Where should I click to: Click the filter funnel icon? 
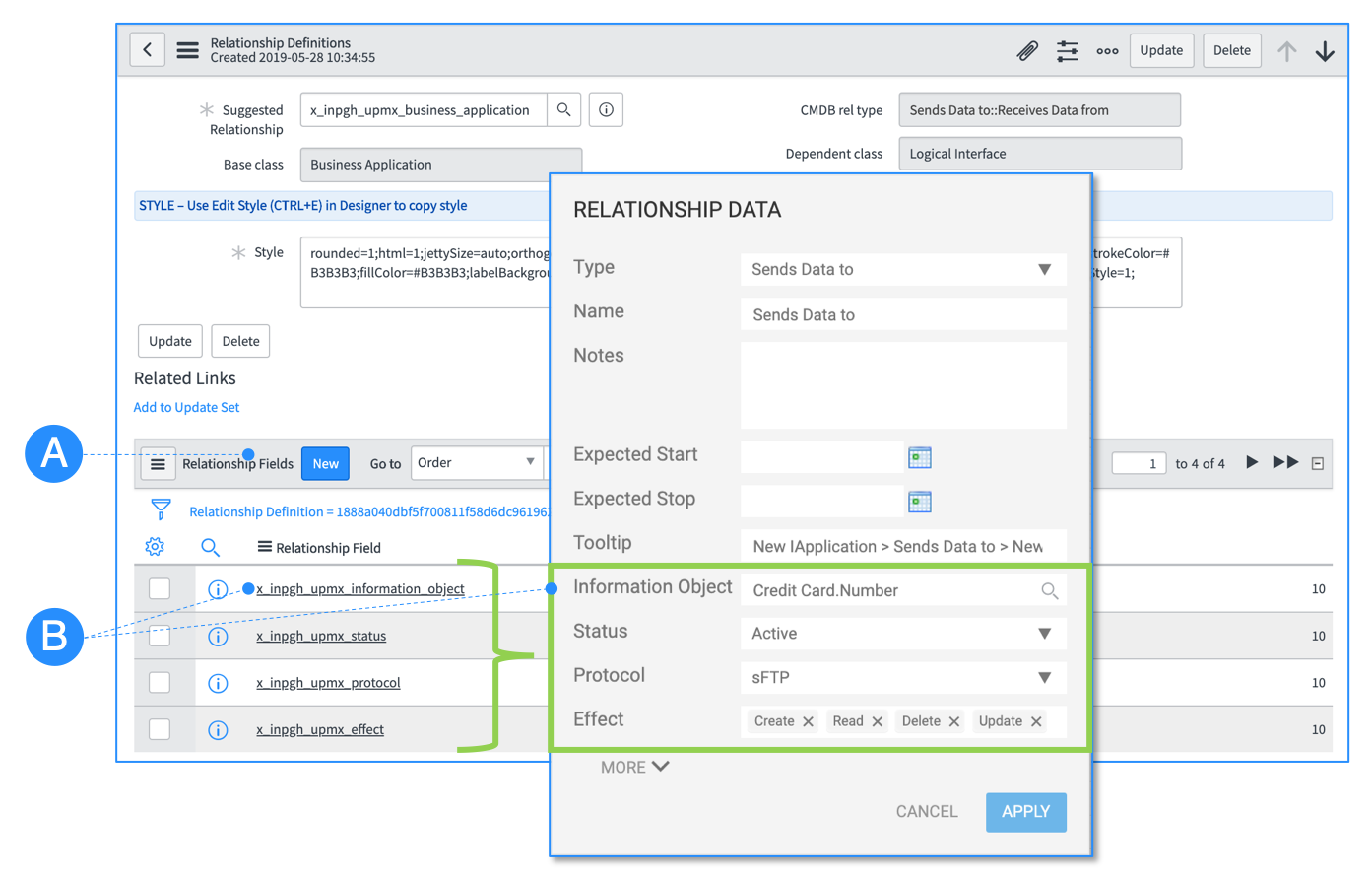[161, 509]
